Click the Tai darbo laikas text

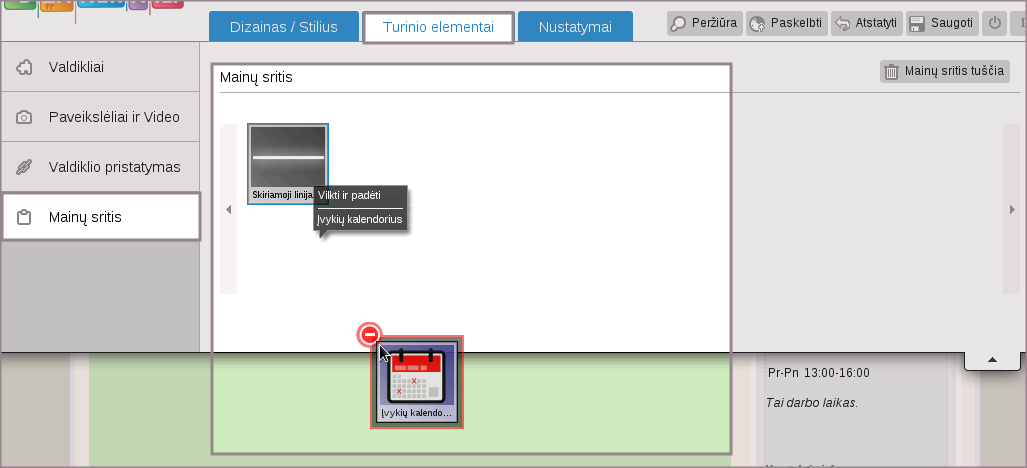(812, 403)
